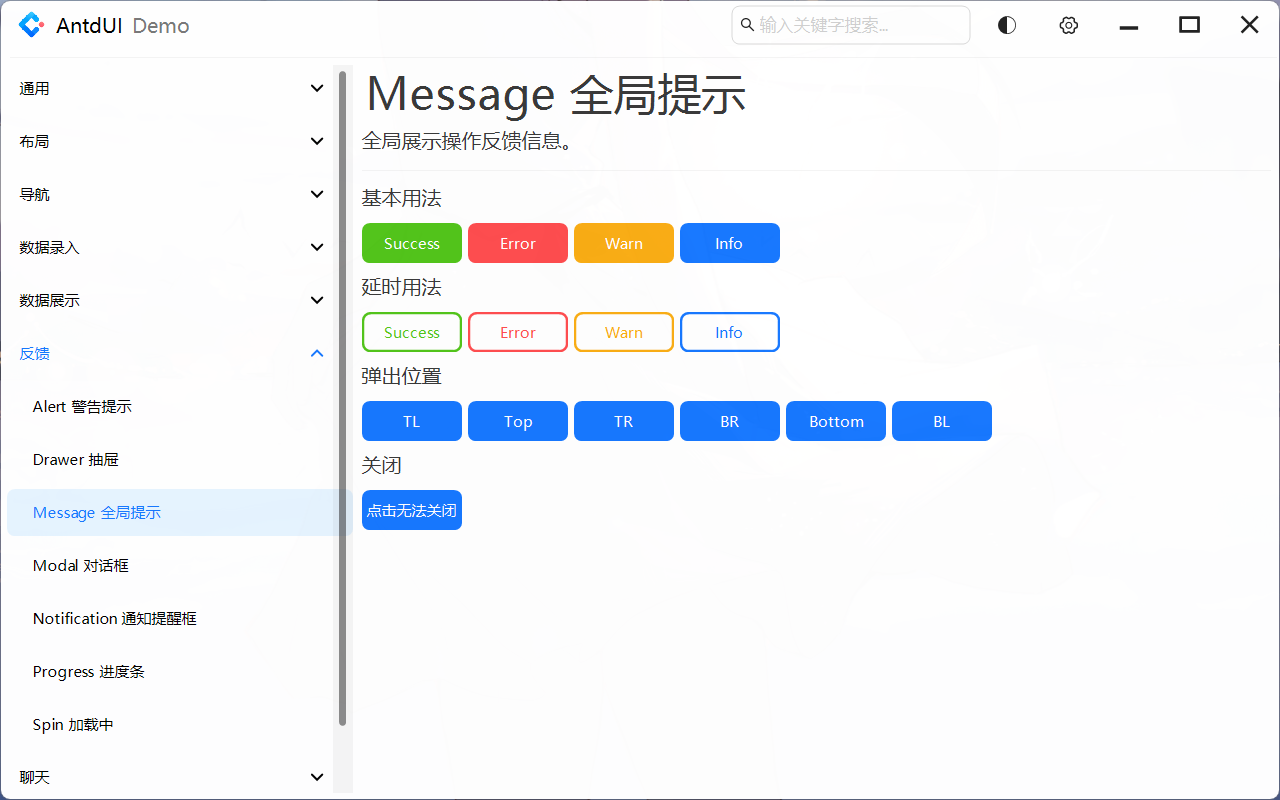This screenshot has height=800, width=1280.
Task: Click the red Error message button
Action: point(517,243)
